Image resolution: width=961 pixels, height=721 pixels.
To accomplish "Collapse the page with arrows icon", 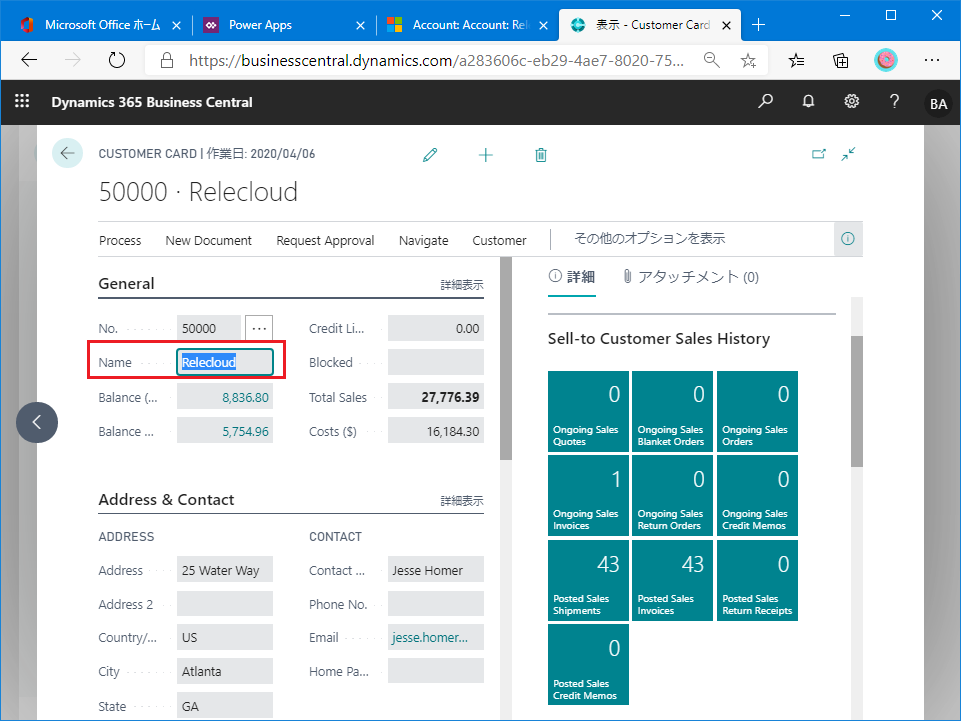I will pyautogui.click(x=848, y=154).
